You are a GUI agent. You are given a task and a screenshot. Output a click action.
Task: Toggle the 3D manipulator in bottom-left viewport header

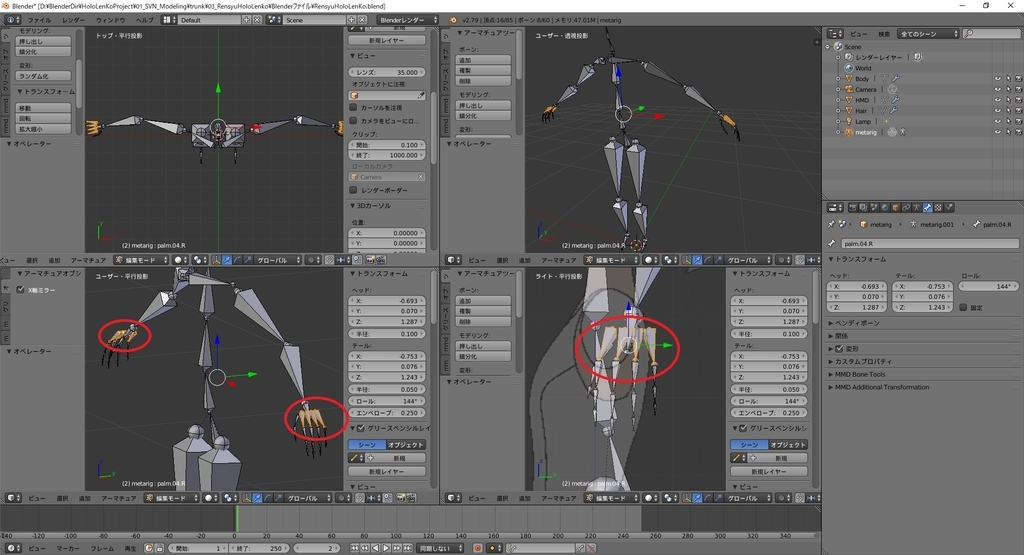246,498
